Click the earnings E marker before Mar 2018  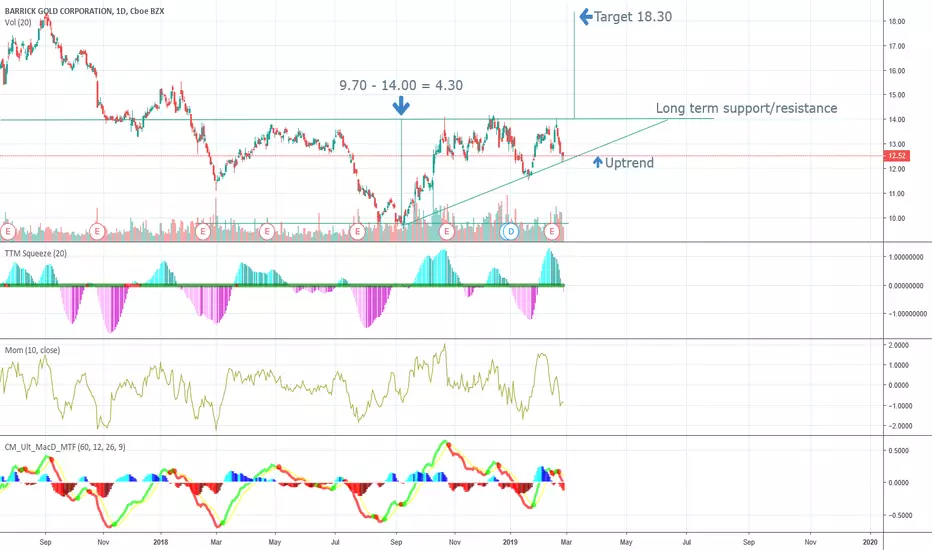point(203,231)
